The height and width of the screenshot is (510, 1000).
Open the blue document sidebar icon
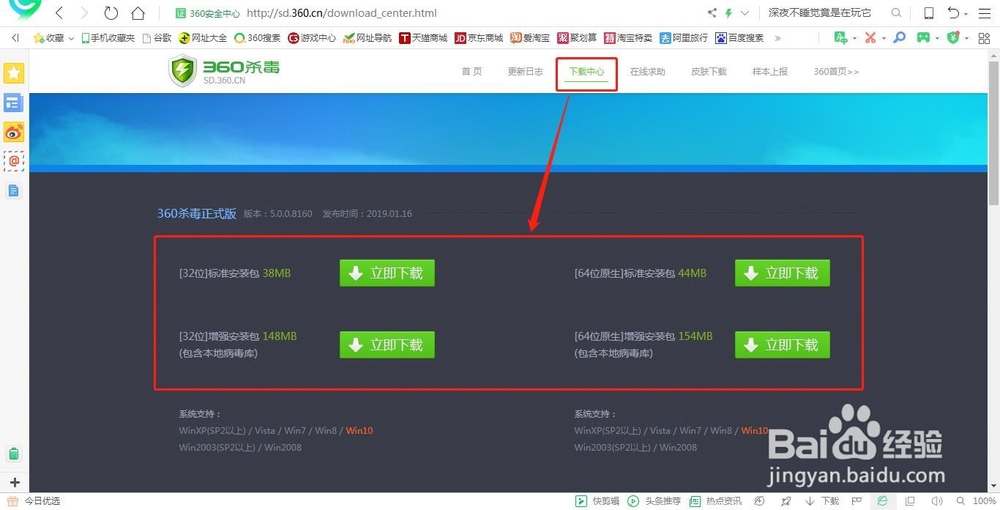[13, 191]
